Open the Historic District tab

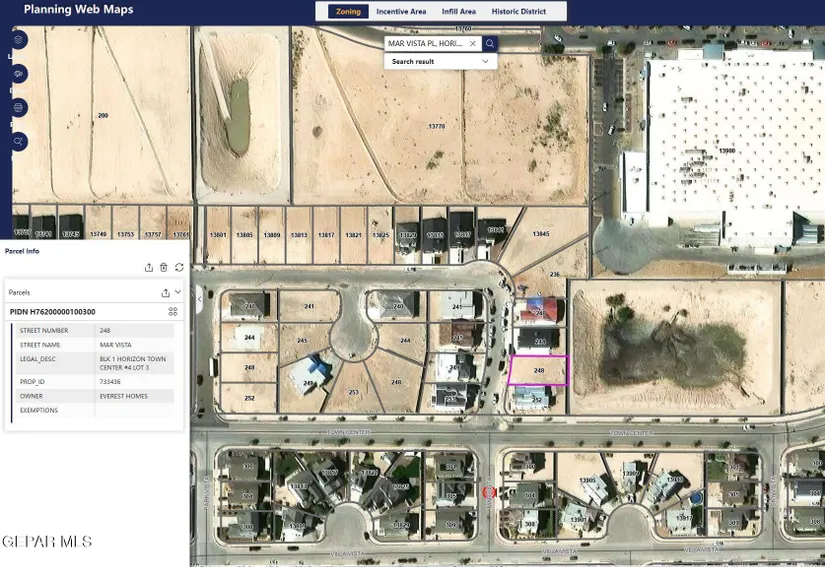(x=519, y=12)
